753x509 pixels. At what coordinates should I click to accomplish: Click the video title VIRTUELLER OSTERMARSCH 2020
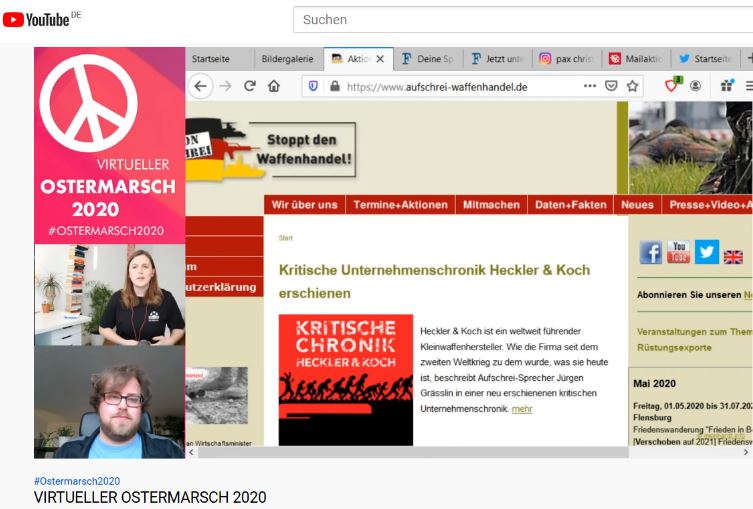tap(150, 497)
